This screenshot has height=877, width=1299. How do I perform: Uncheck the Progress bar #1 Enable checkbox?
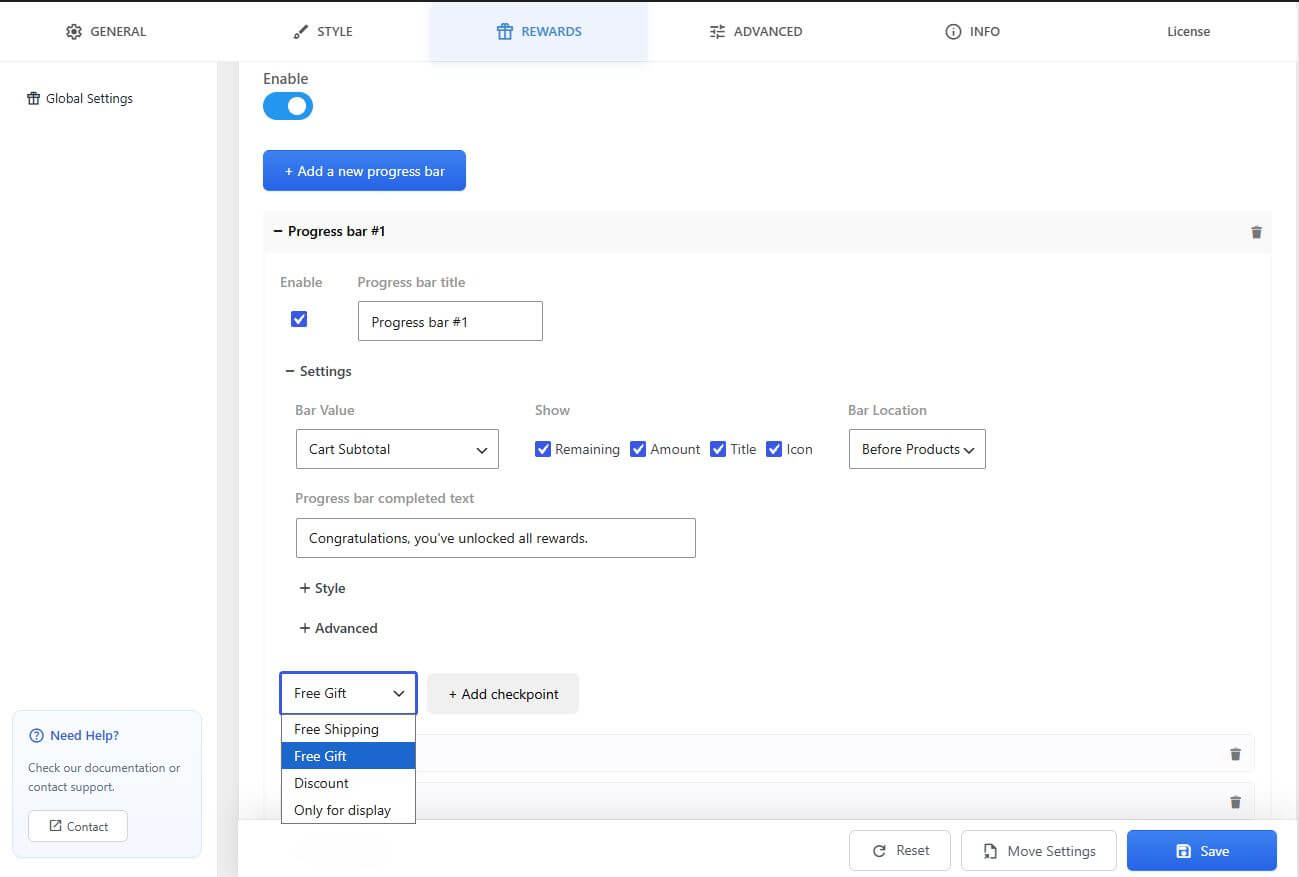pyautogui.click(x=299, y=319)
